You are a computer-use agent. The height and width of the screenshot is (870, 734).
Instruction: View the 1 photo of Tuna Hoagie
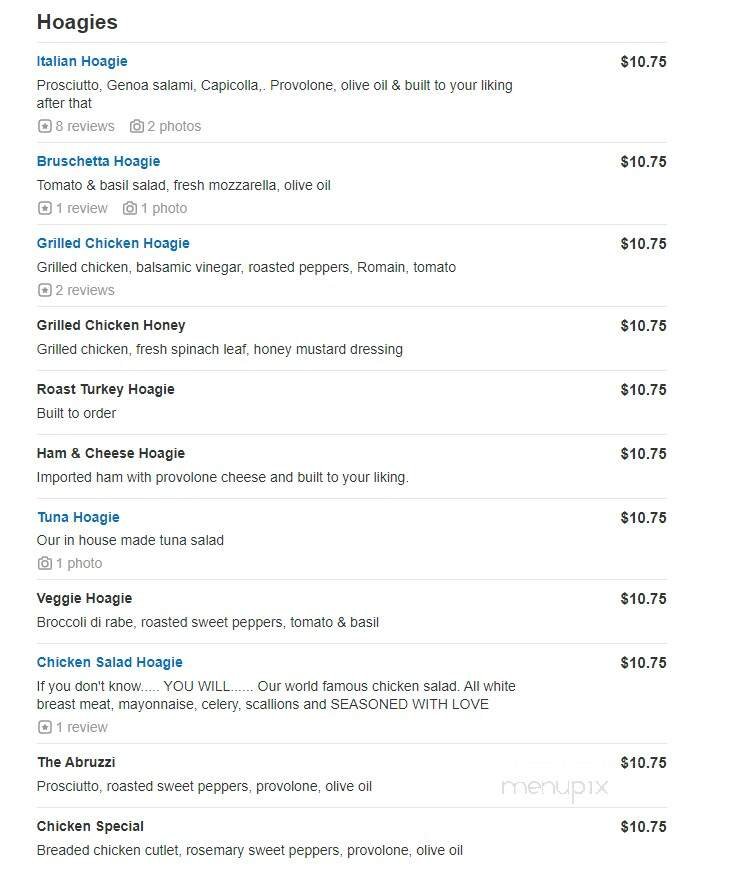point(79,563)
